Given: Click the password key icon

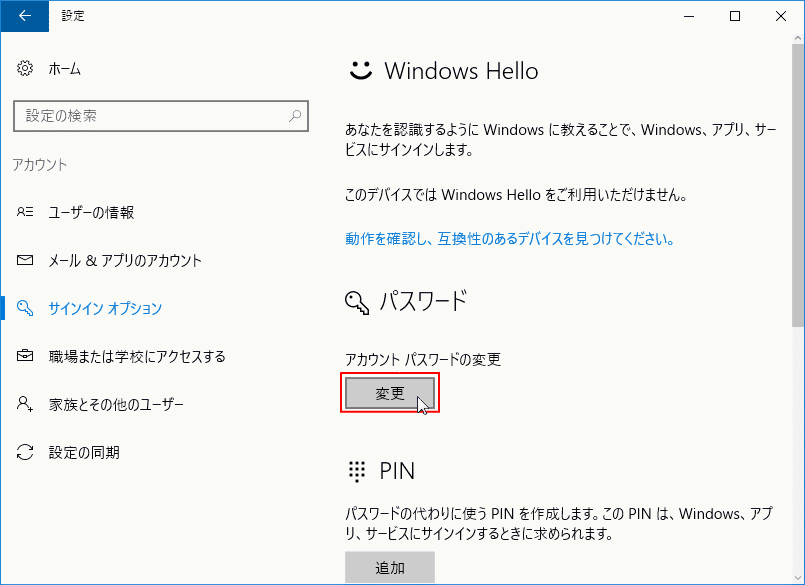Looking at the screenshot, I should coord(357,302).
